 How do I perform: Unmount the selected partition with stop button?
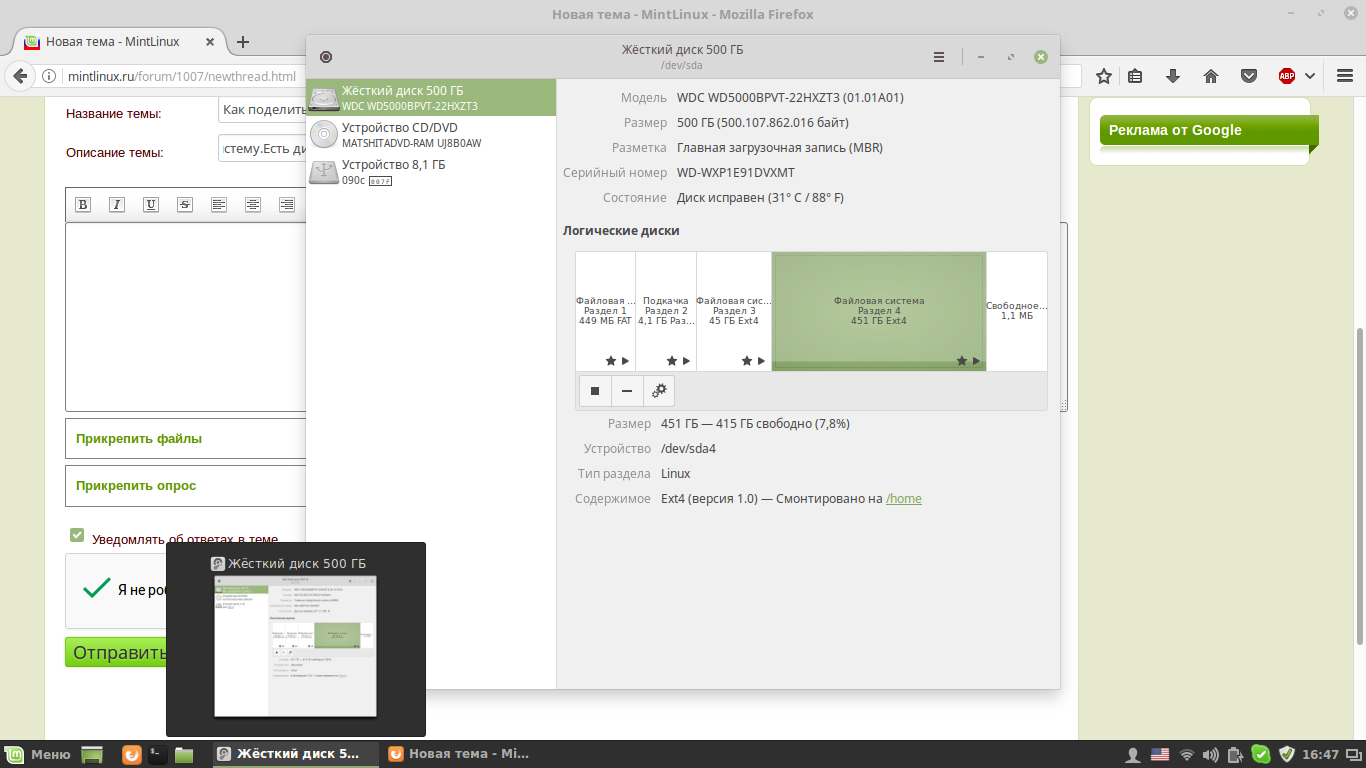[x=595, y=391]
